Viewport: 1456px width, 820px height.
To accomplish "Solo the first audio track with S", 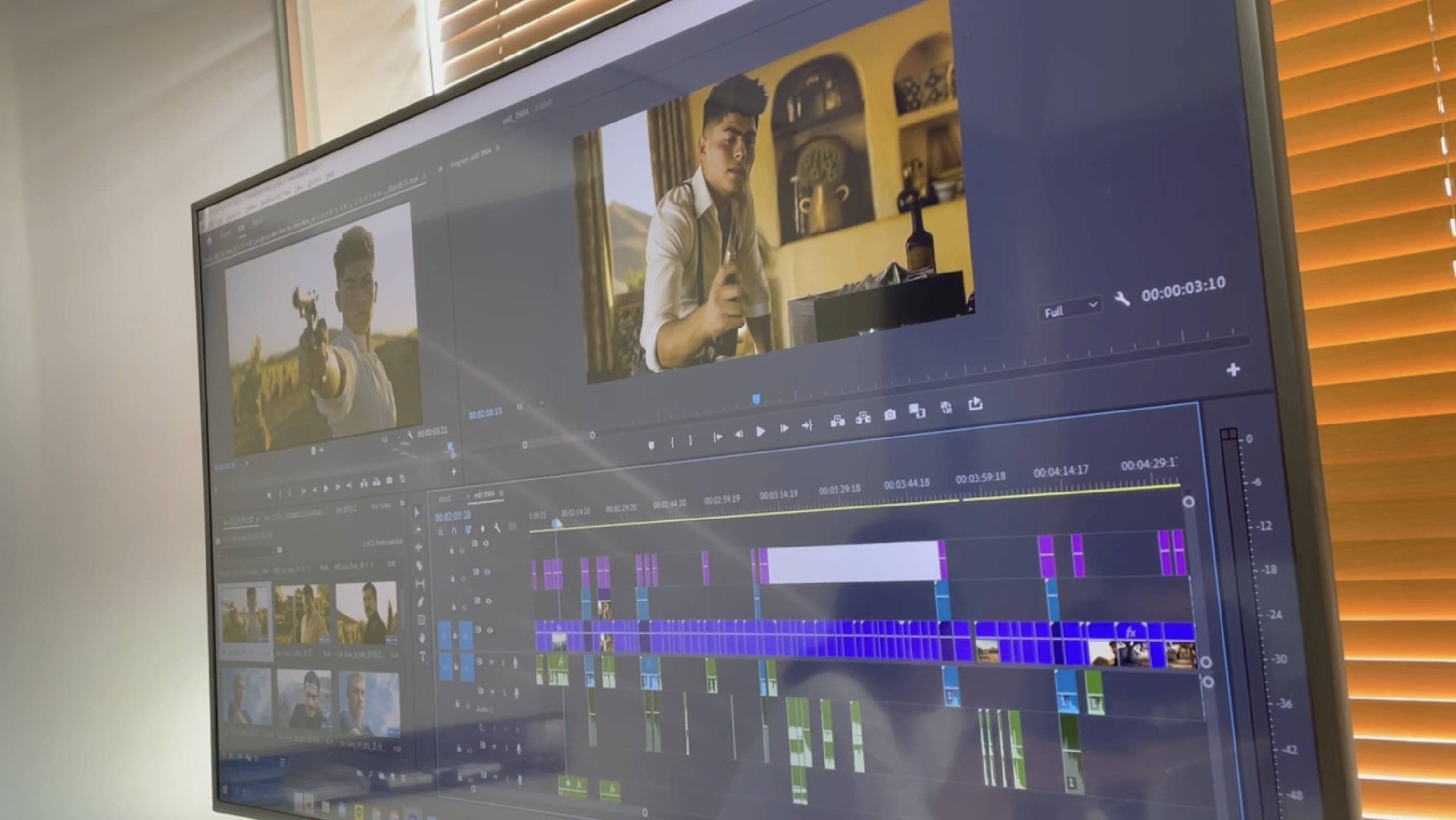I will tap(503, 662).
